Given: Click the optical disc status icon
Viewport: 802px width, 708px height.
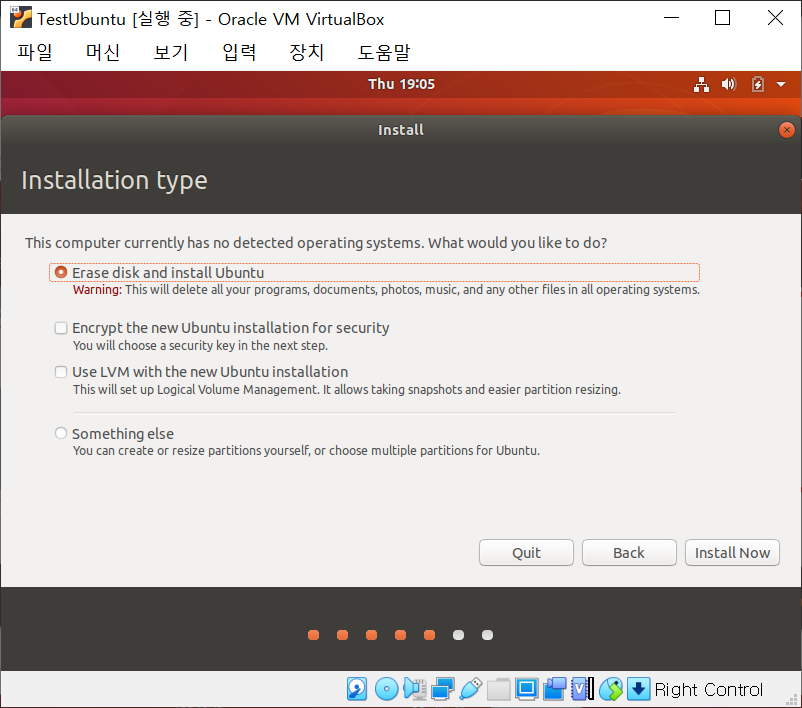Looking at the screenshot, I should pos(387,689).
